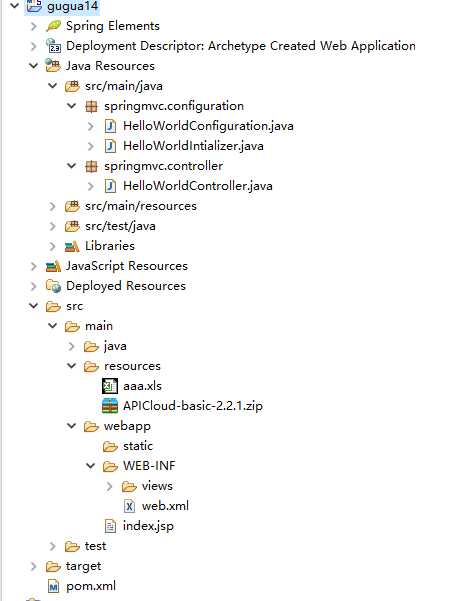Expand the Deployment Descriptor node
The width and height of the screenshot is (451, 601).
(x=34, y=46)
